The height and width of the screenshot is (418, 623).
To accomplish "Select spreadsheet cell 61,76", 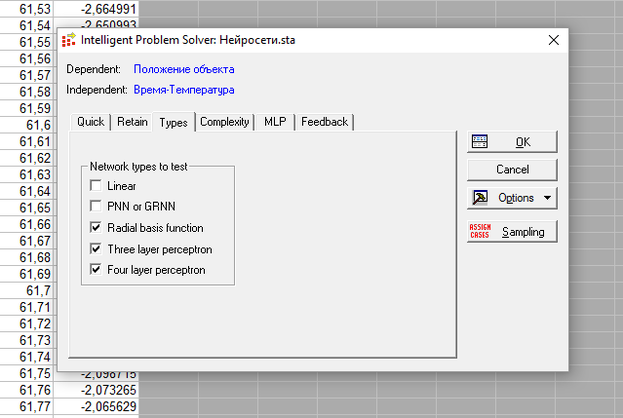I will (26, 390).
